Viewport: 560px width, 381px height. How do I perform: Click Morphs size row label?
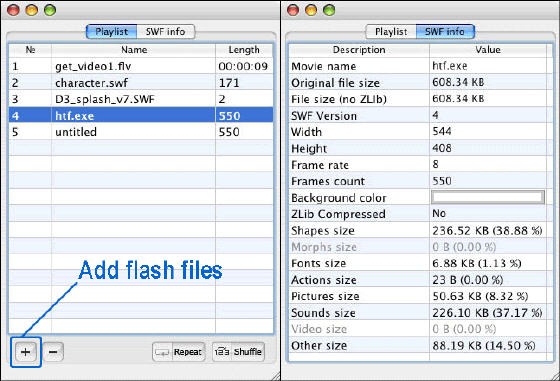(324, 247)
